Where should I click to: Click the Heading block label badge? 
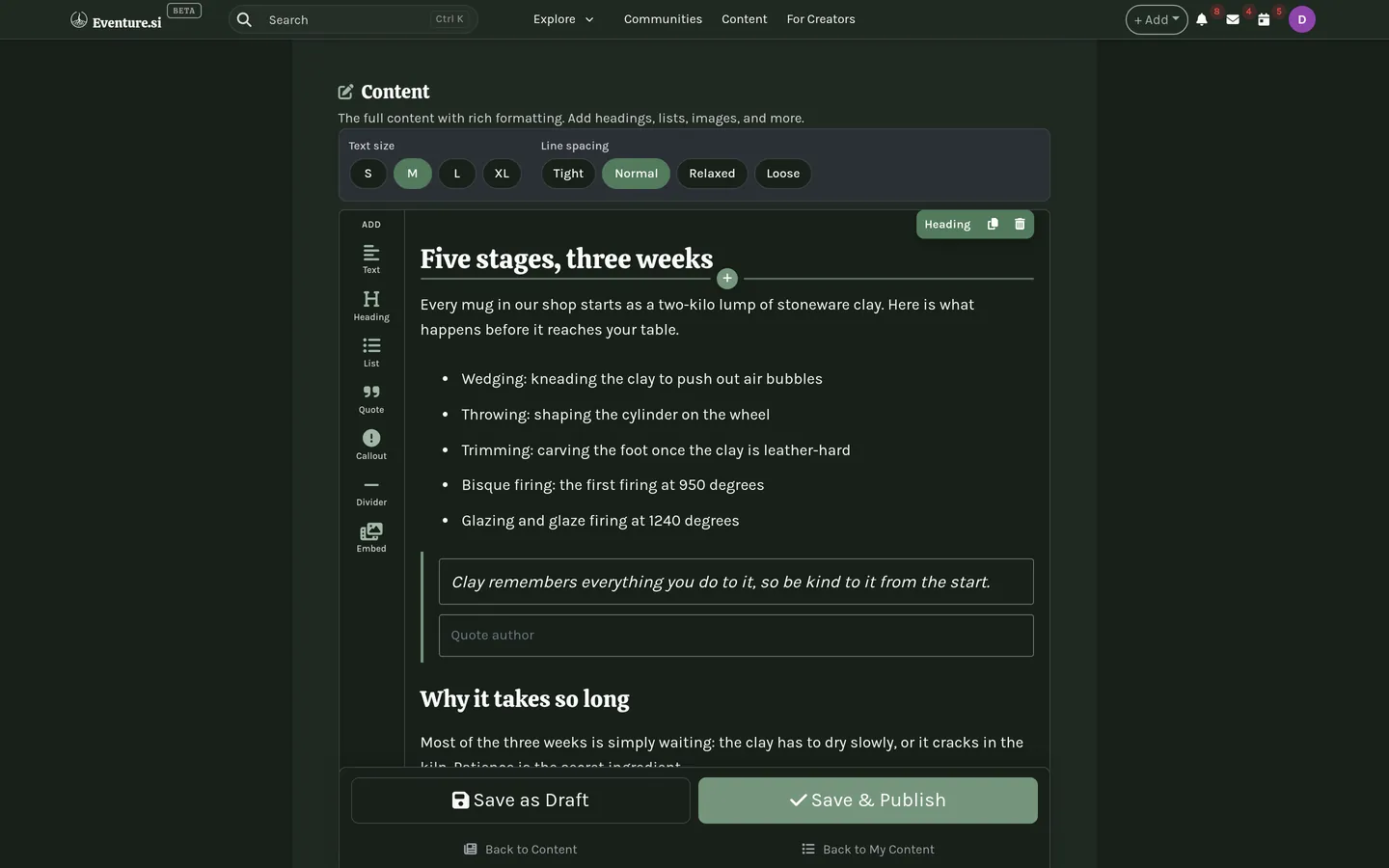click(x=947, y=224)
